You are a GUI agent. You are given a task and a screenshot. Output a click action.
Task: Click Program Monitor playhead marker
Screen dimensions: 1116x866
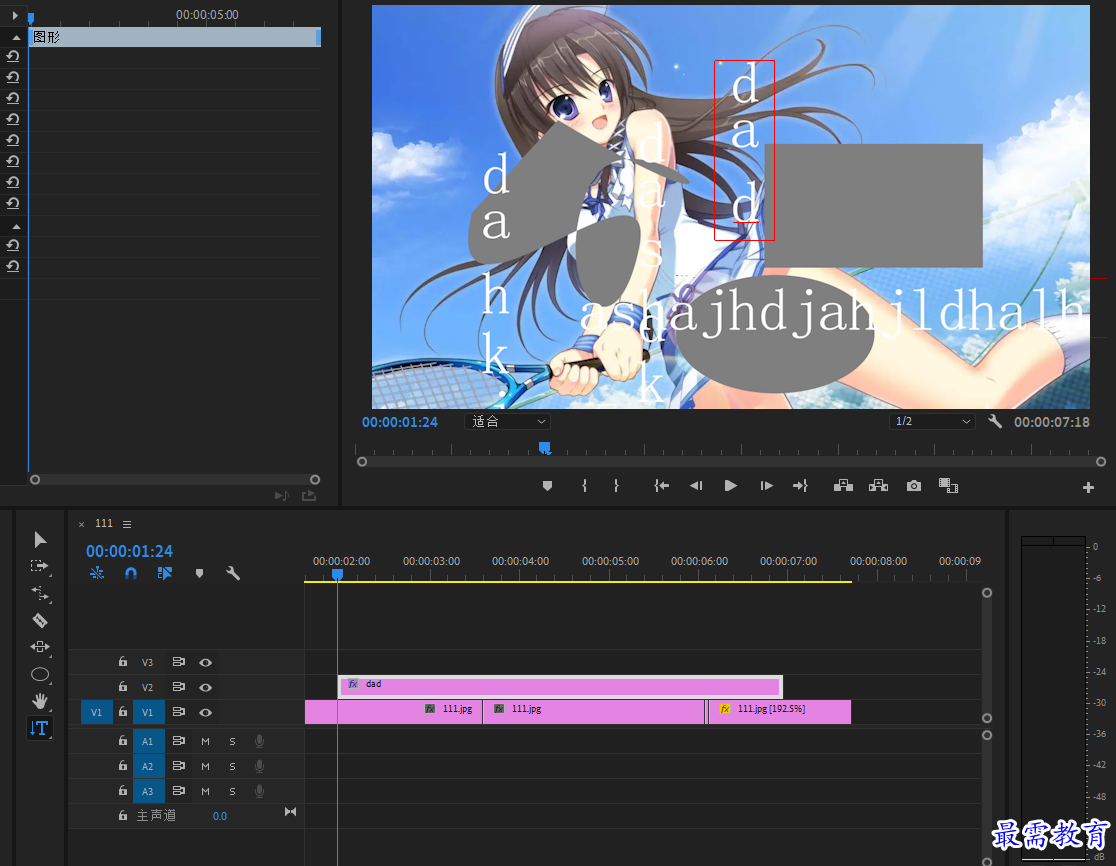pos(544,448)
